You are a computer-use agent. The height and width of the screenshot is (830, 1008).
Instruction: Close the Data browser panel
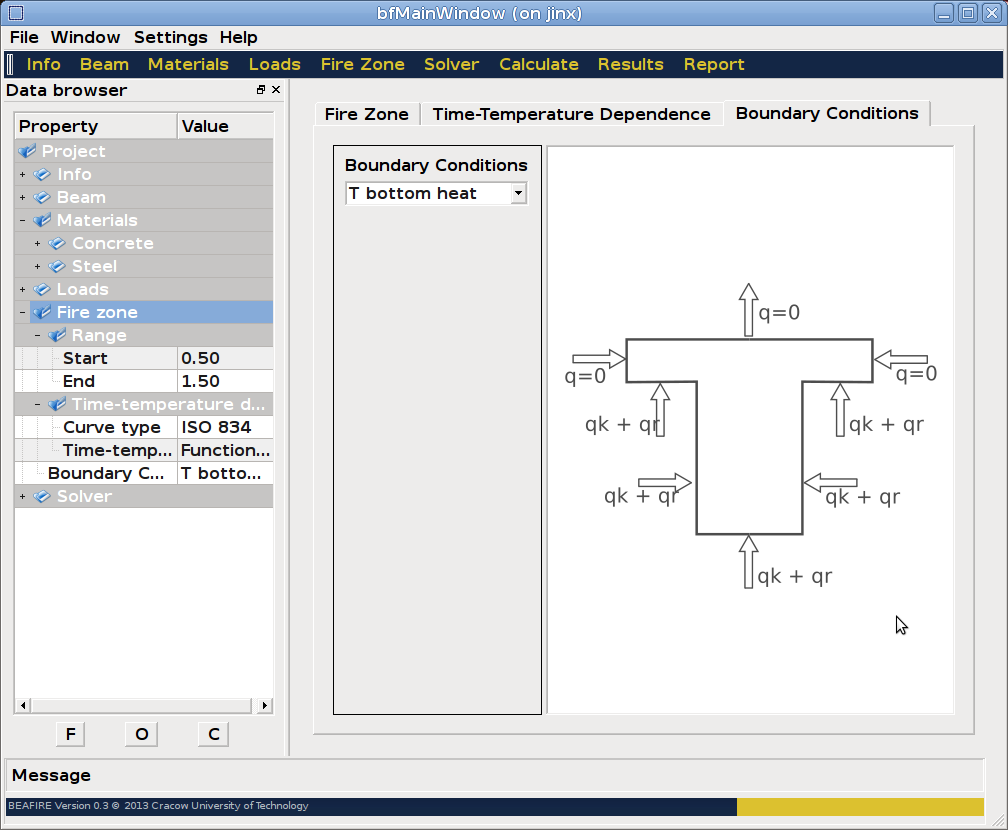[276, 90]
